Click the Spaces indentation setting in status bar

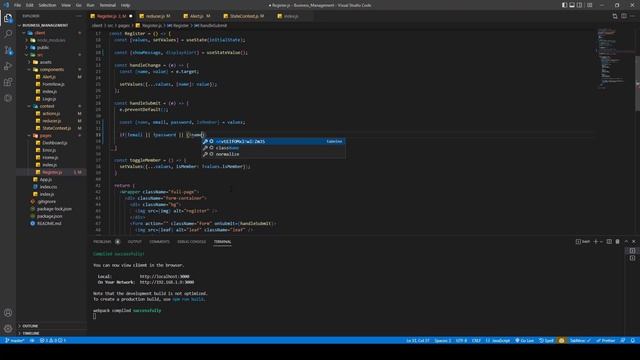pyautogui.click(x=443, y=340)
